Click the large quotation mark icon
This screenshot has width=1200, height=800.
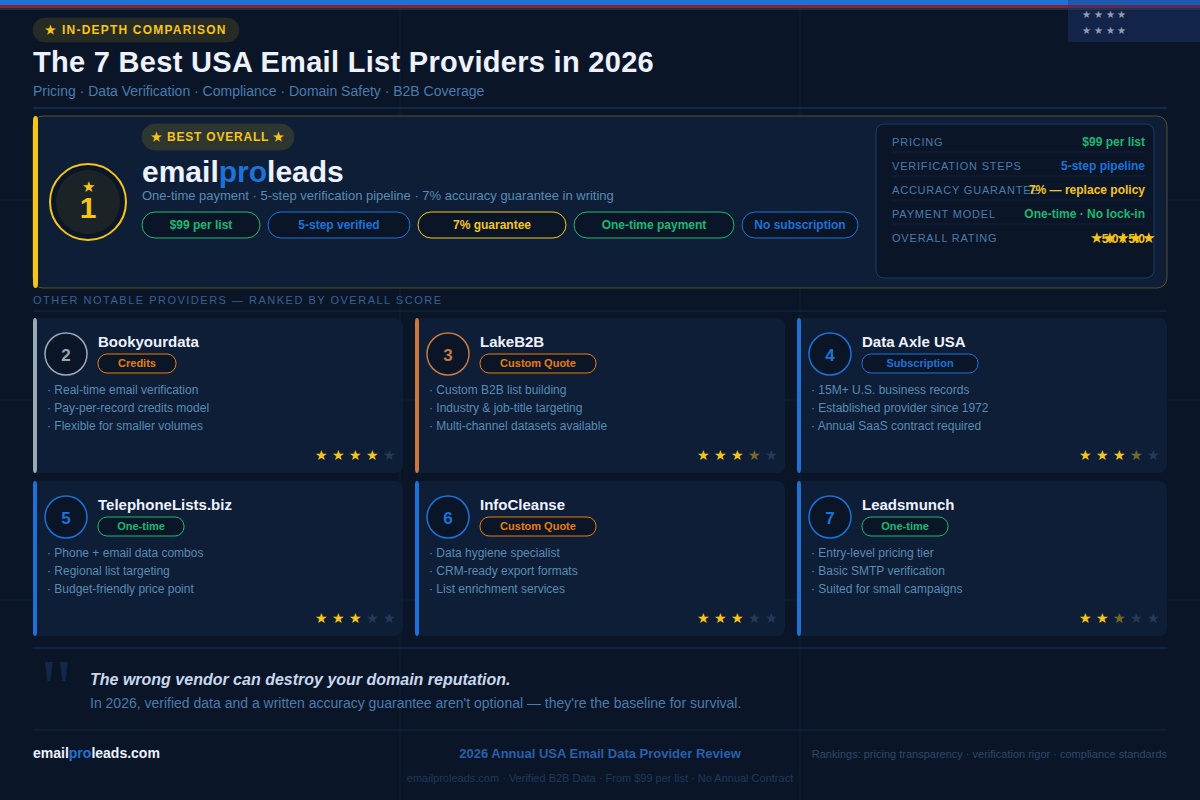(x=56, y=675)
